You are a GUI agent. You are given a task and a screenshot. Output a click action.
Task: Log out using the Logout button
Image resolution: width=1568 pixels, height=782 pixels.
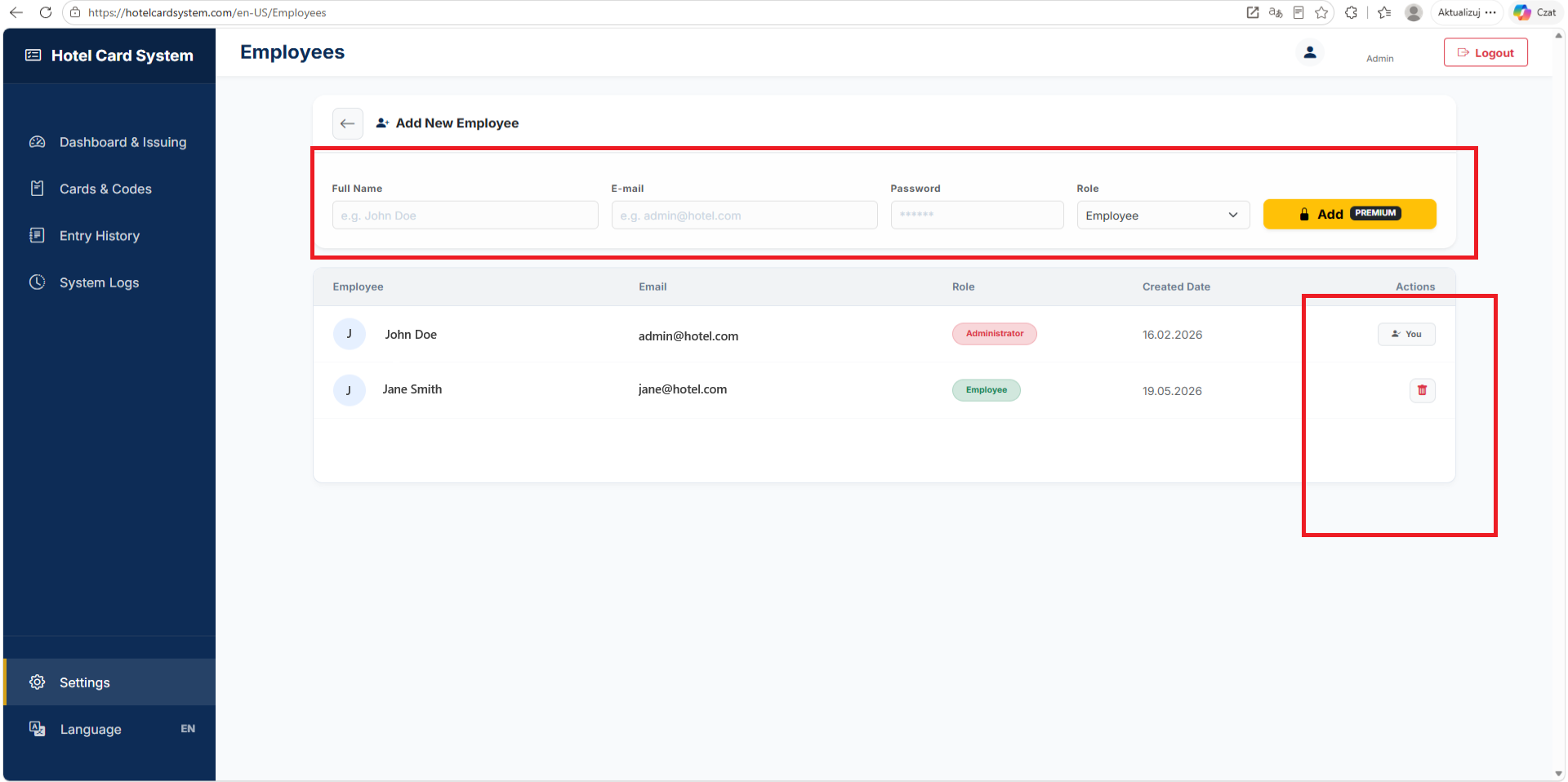click(1486, 52)
